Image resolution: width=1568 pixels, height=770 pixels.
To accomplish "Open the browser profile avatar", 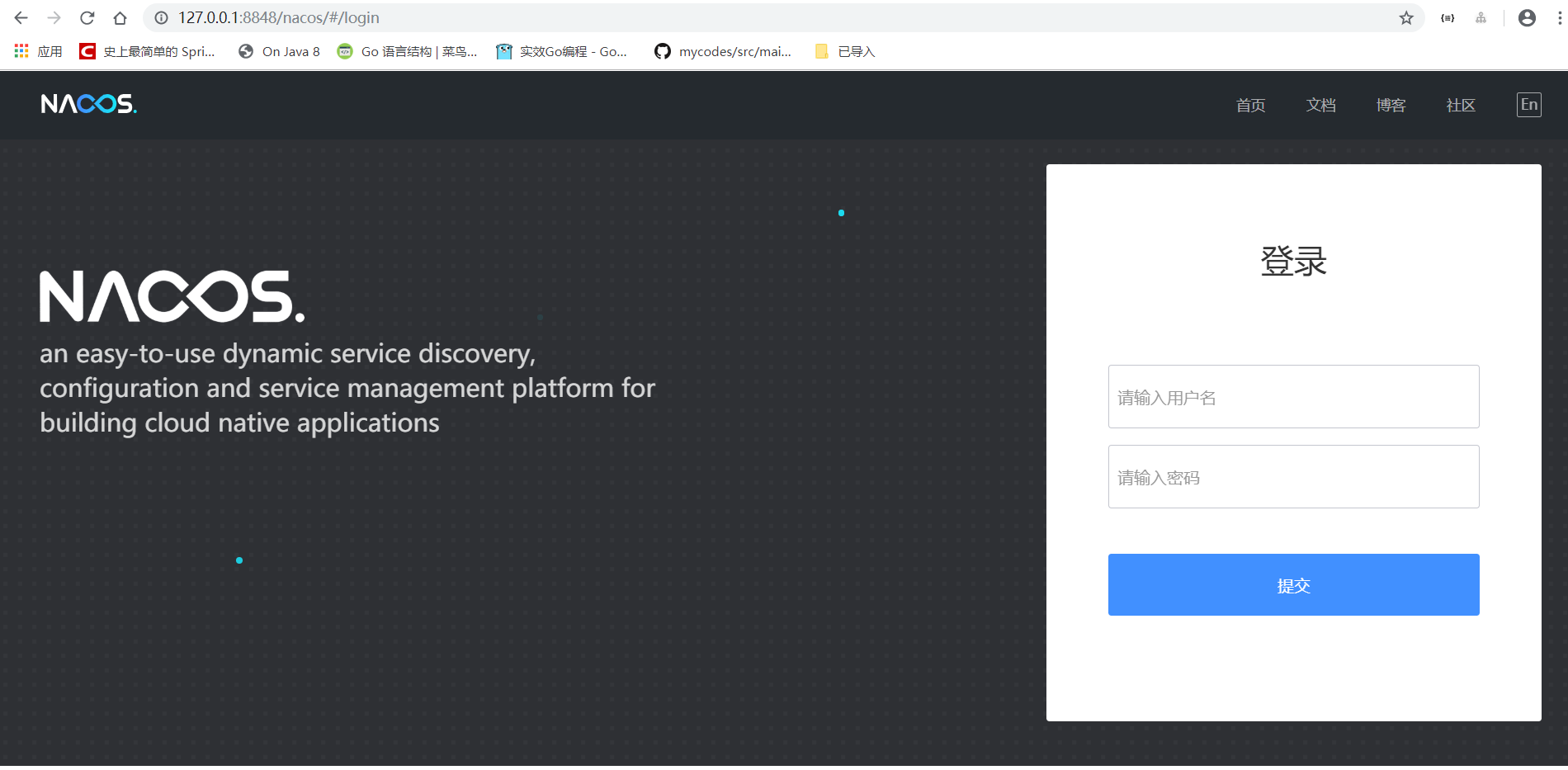I will [x=1527, y=17].
